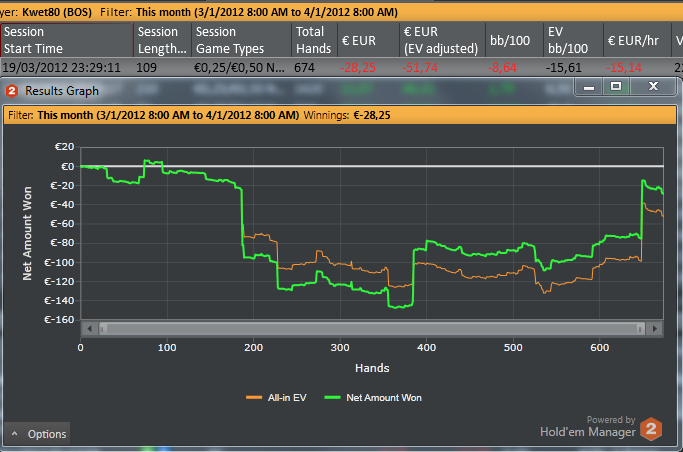Screen dimensions: 683x452
Task: Sort by Session Game Types column header
Action: (241, 40)
